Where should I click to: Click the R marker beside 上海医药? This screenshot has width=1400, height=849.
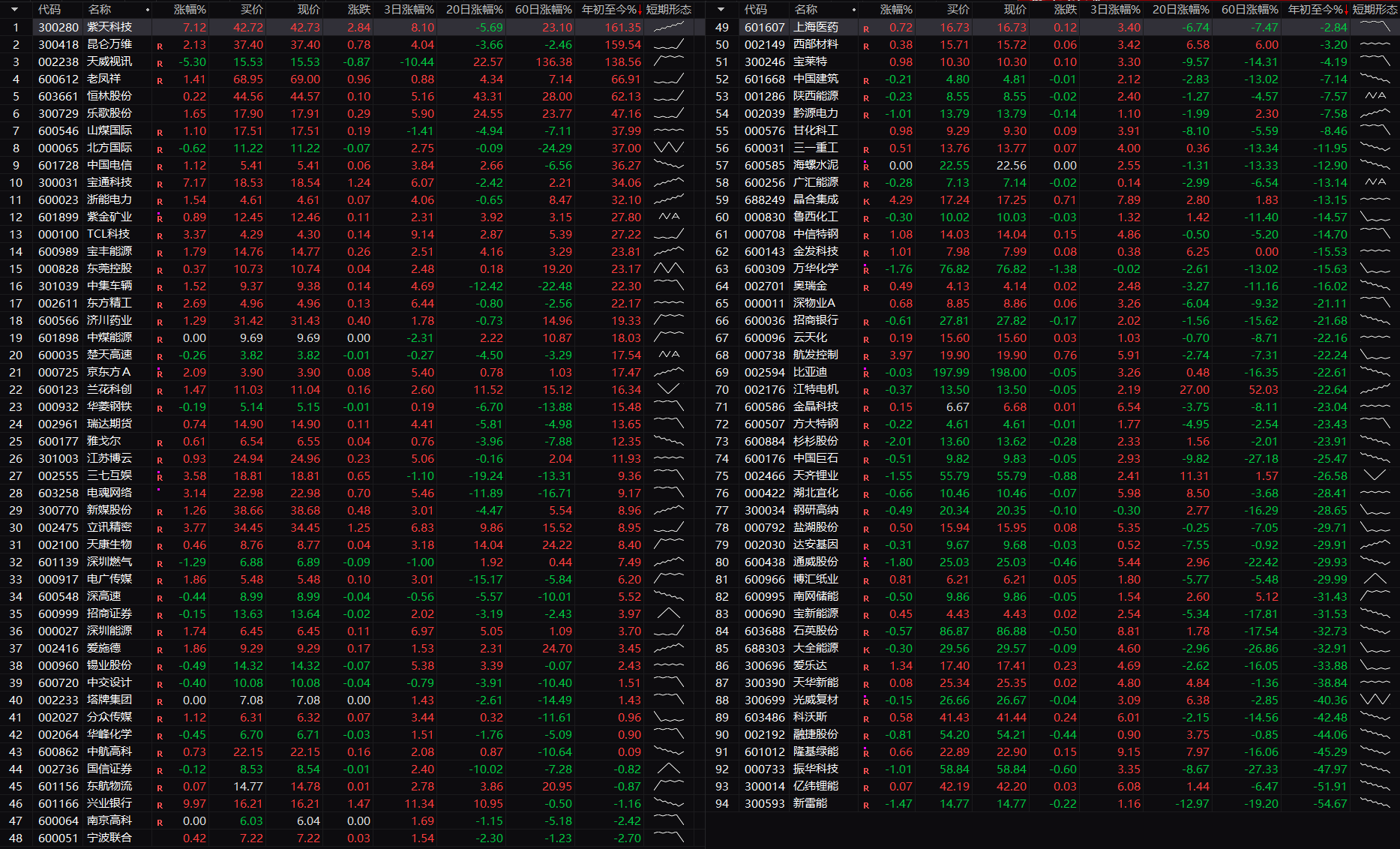click(866, 28)
